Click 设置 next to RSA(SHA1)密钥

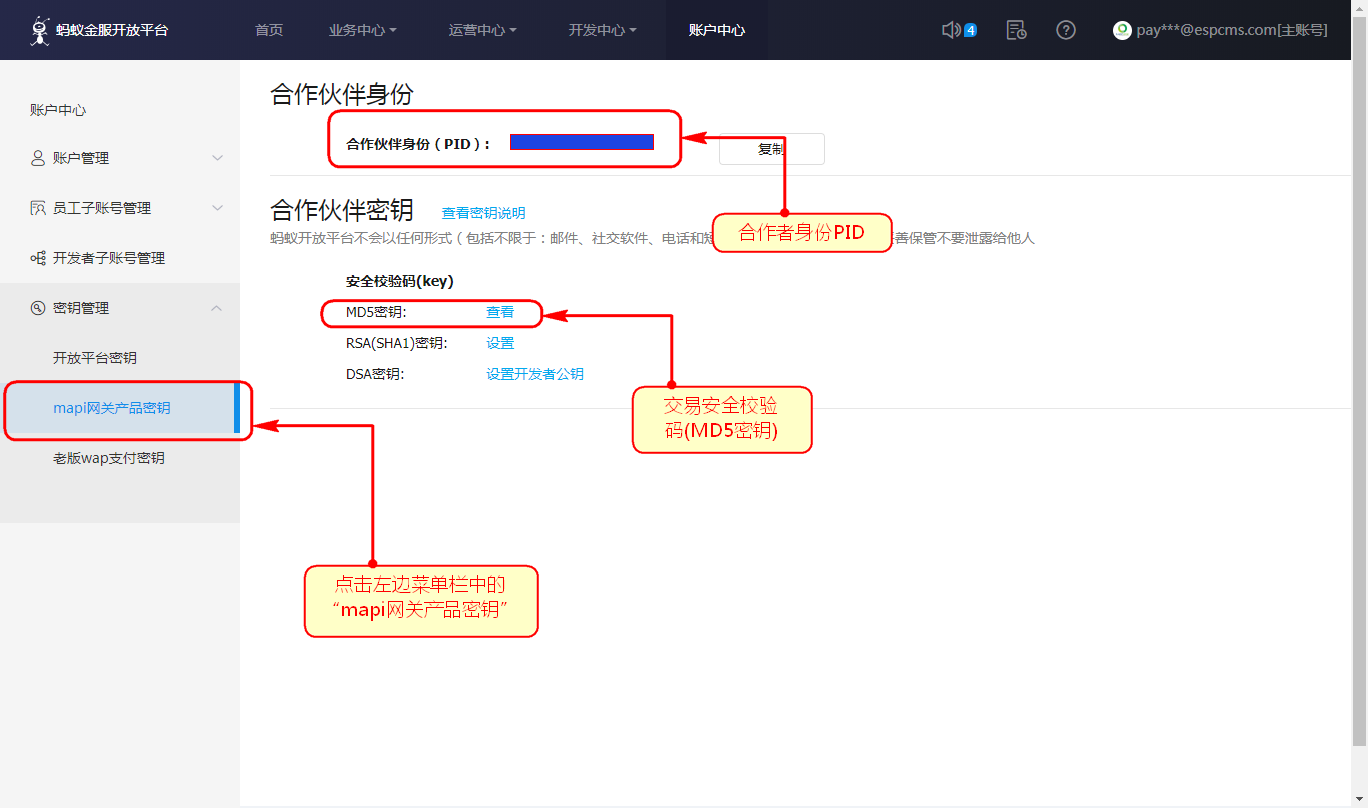pyautogui.click(x=500, y=343)
